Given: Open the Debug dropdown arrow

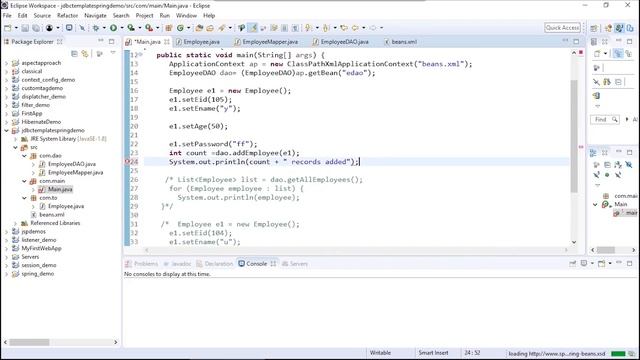Looking at the screenshot, I should (104, 28).
